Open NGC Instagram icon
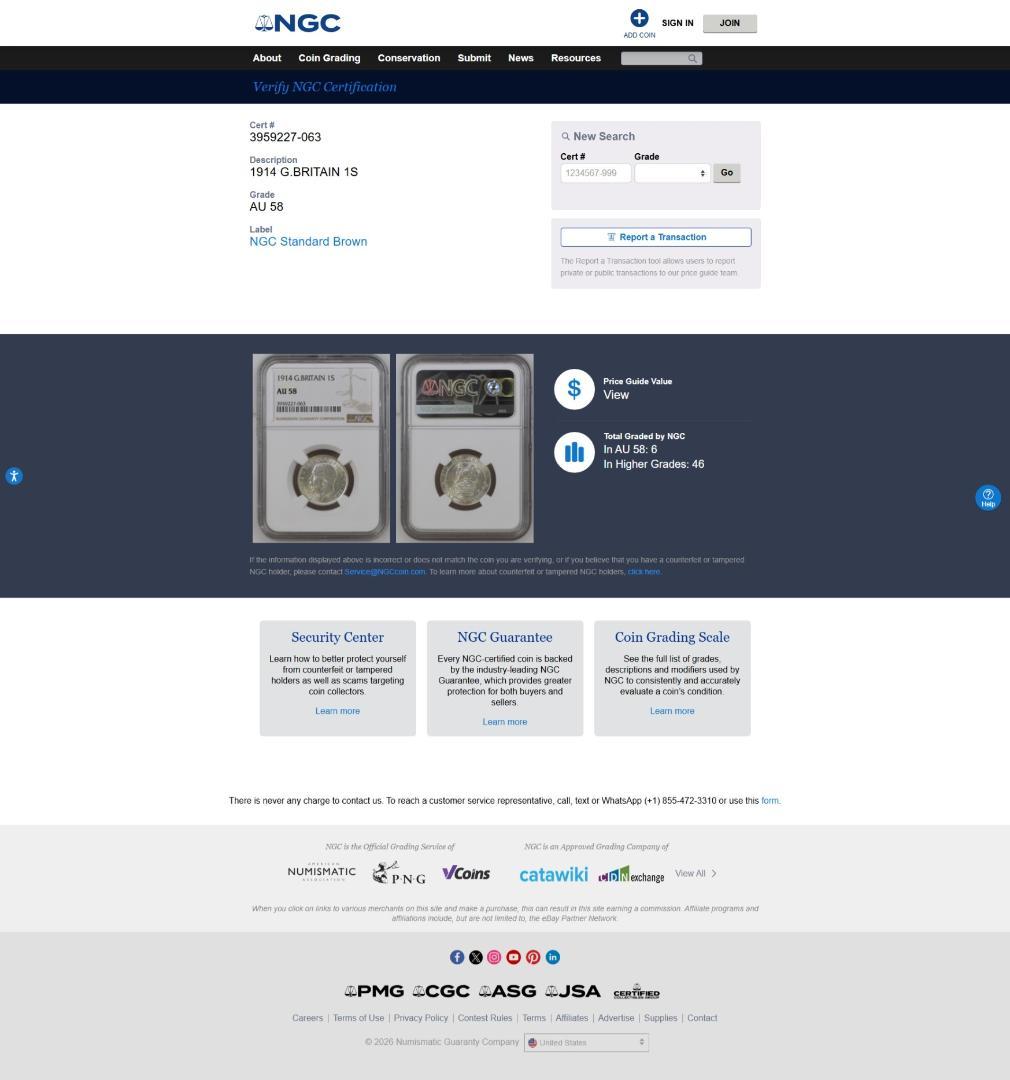This screenshot has height=1080, width=1010. pyautogui.click(x=495, y=957)
